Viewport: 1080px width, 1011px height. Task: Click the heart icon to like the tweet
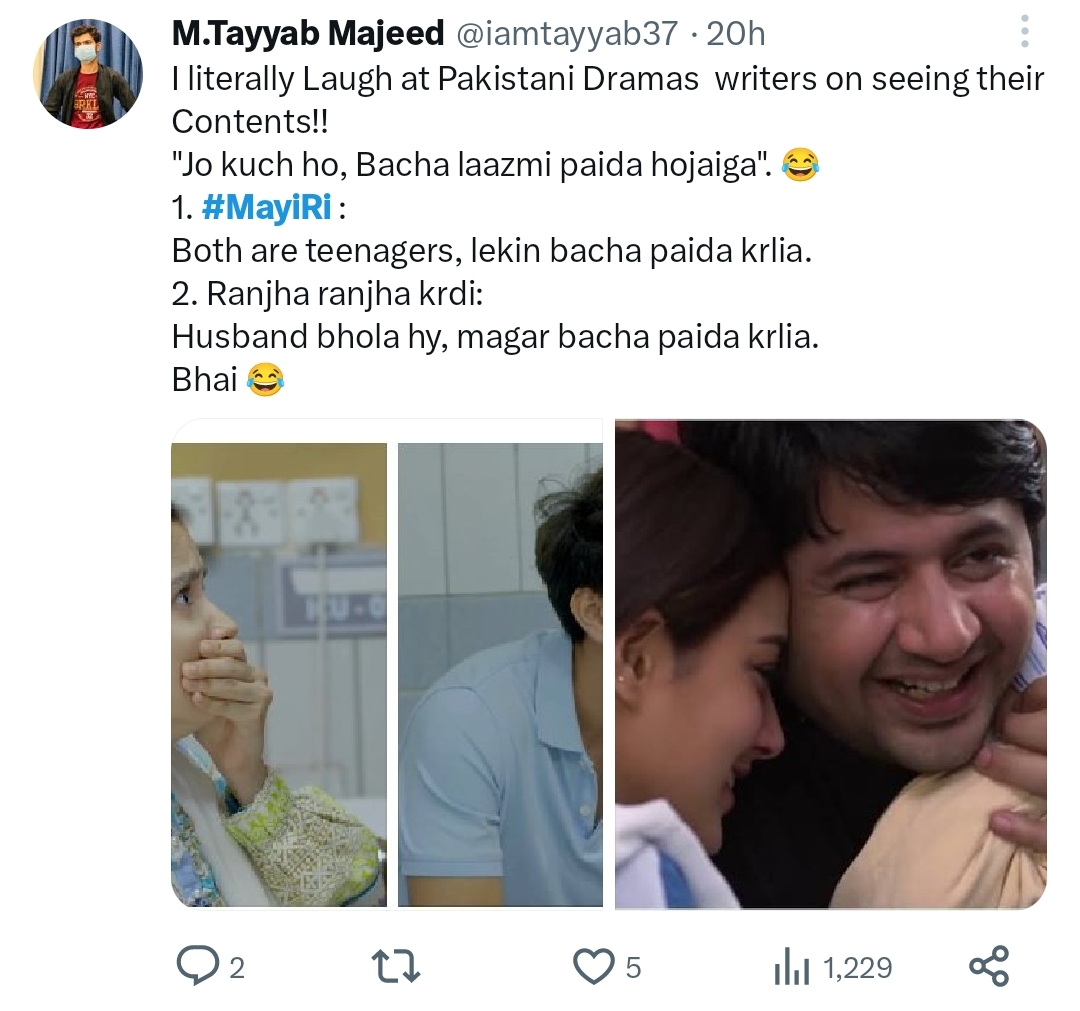594,967
